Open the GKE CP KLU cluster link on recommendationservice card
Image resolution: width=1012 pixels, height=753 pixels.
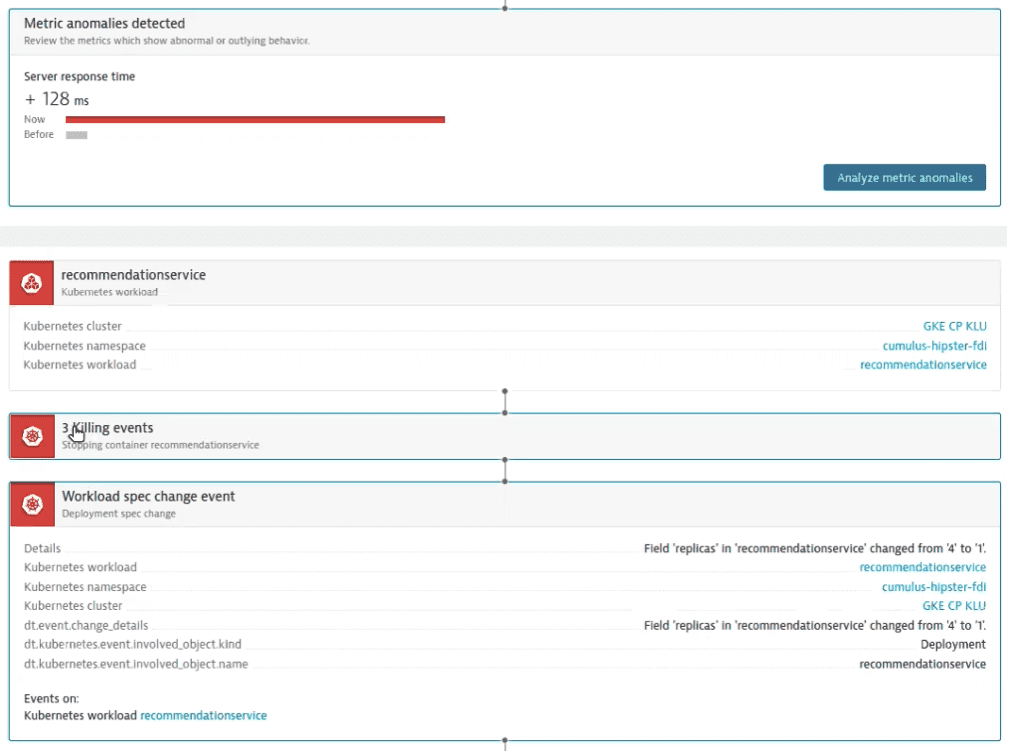(955, 325)
